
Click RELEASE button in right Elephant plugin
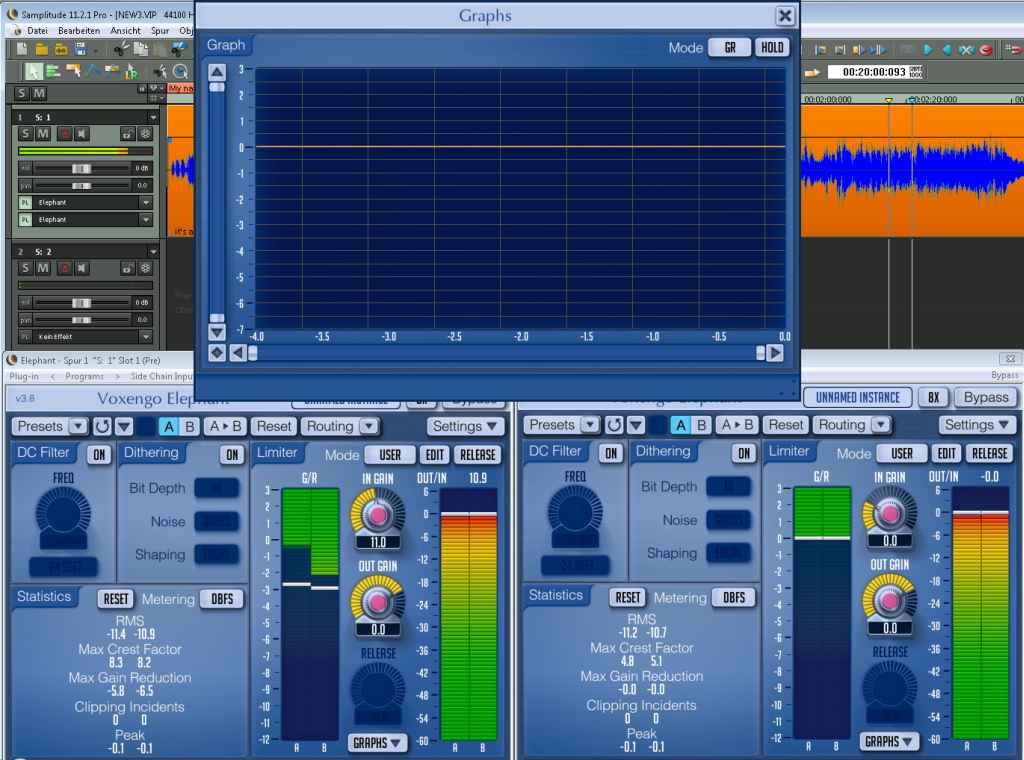coord(989,453)
